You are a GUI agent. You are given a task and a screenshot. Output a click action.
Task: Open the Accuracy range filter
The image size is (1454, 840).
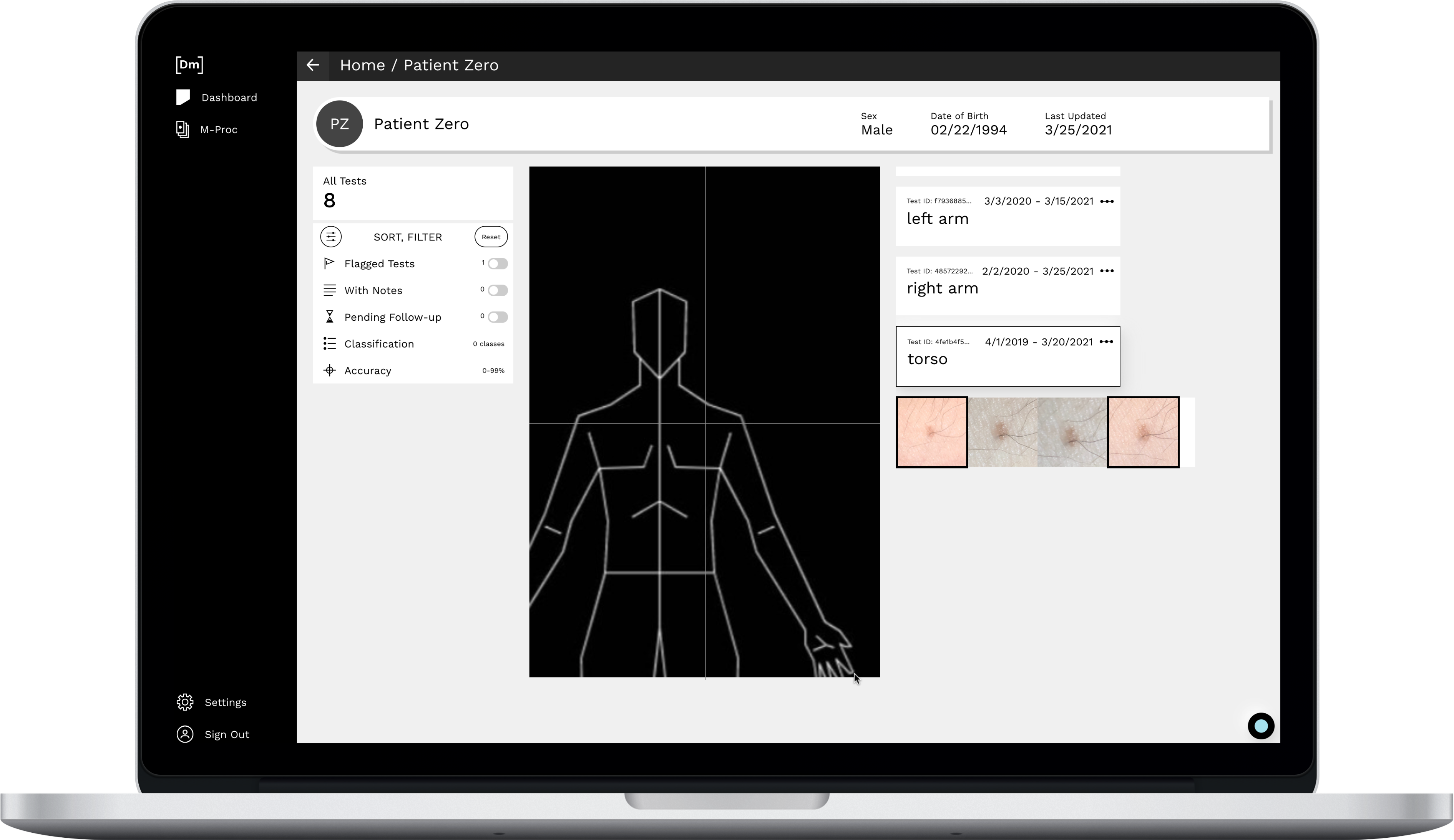pos(368,371)
